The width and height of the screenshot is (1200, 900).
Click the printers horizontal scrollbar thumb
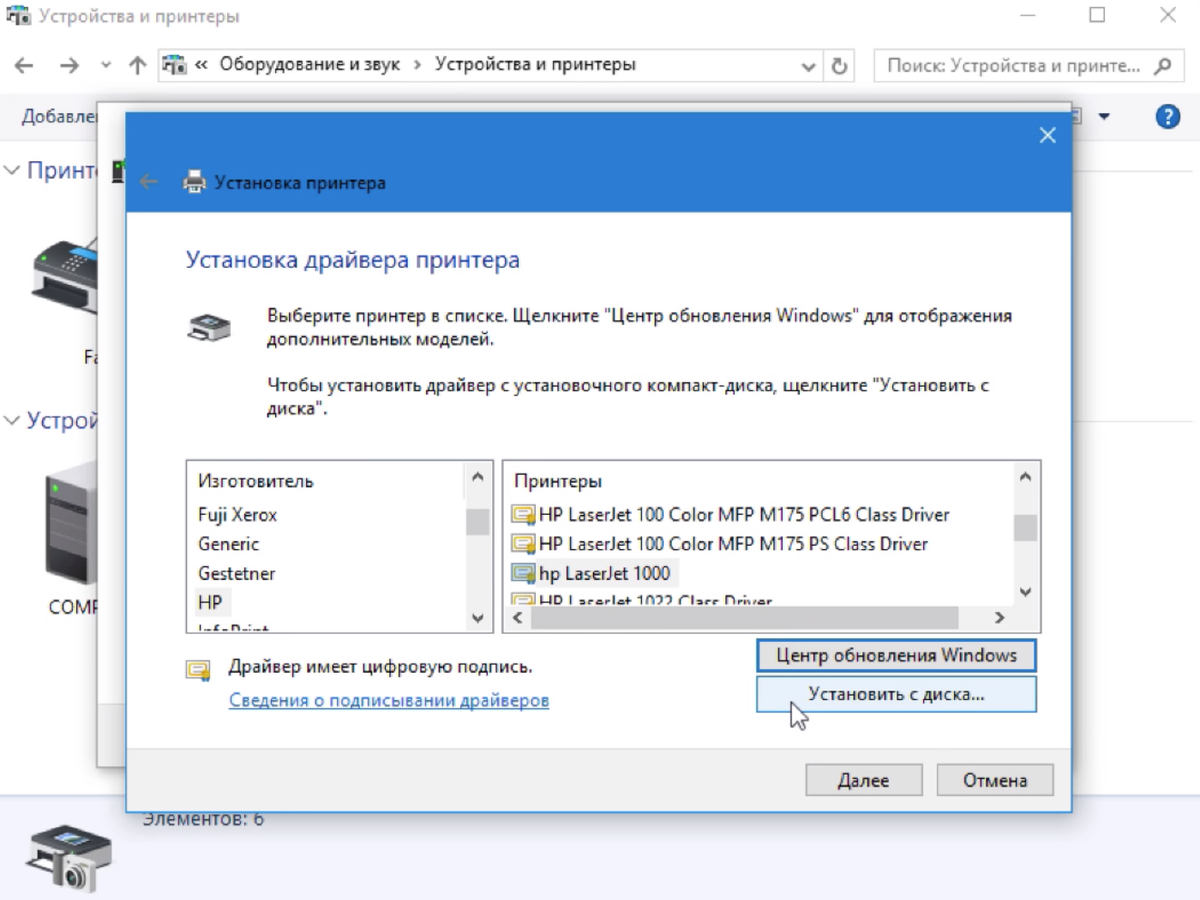click(745, 619)
